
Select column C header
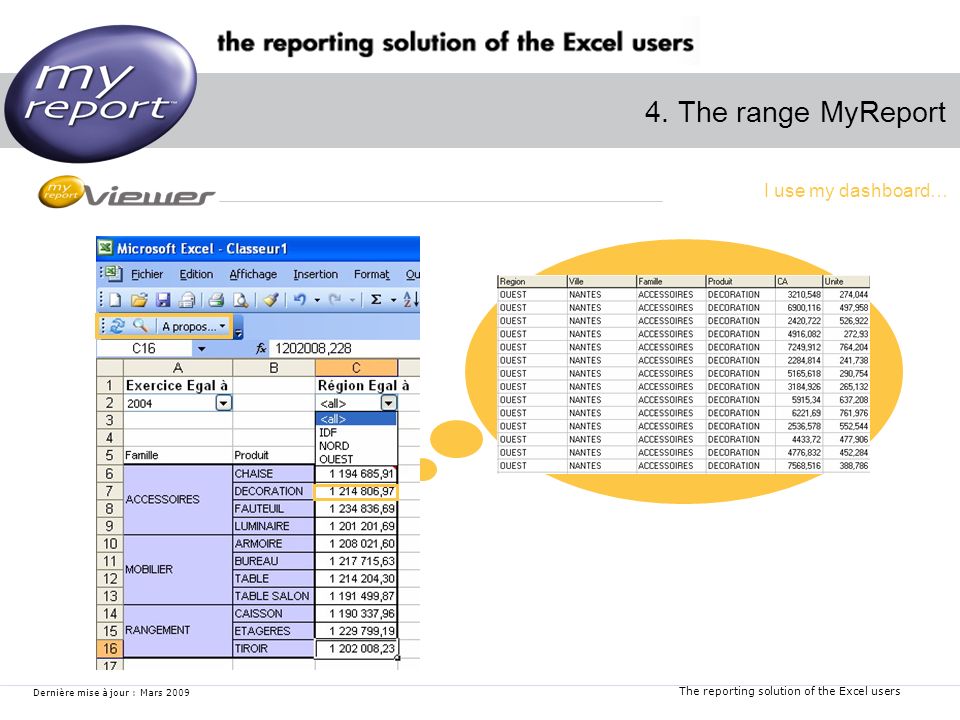tap(356, 368)
